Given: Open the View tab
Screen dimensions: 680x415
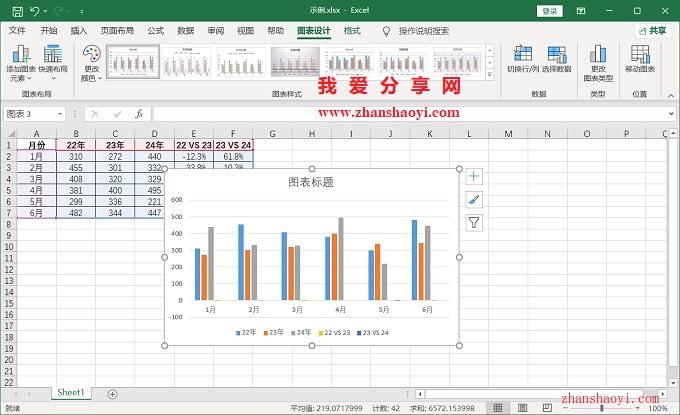Looking at the screenshot, I should pos(245,31).
